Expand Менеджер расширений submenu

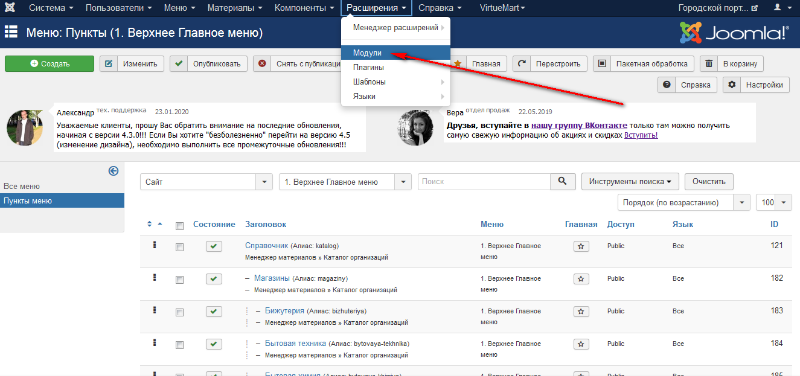pyautogui.click(x=395, y=28)
